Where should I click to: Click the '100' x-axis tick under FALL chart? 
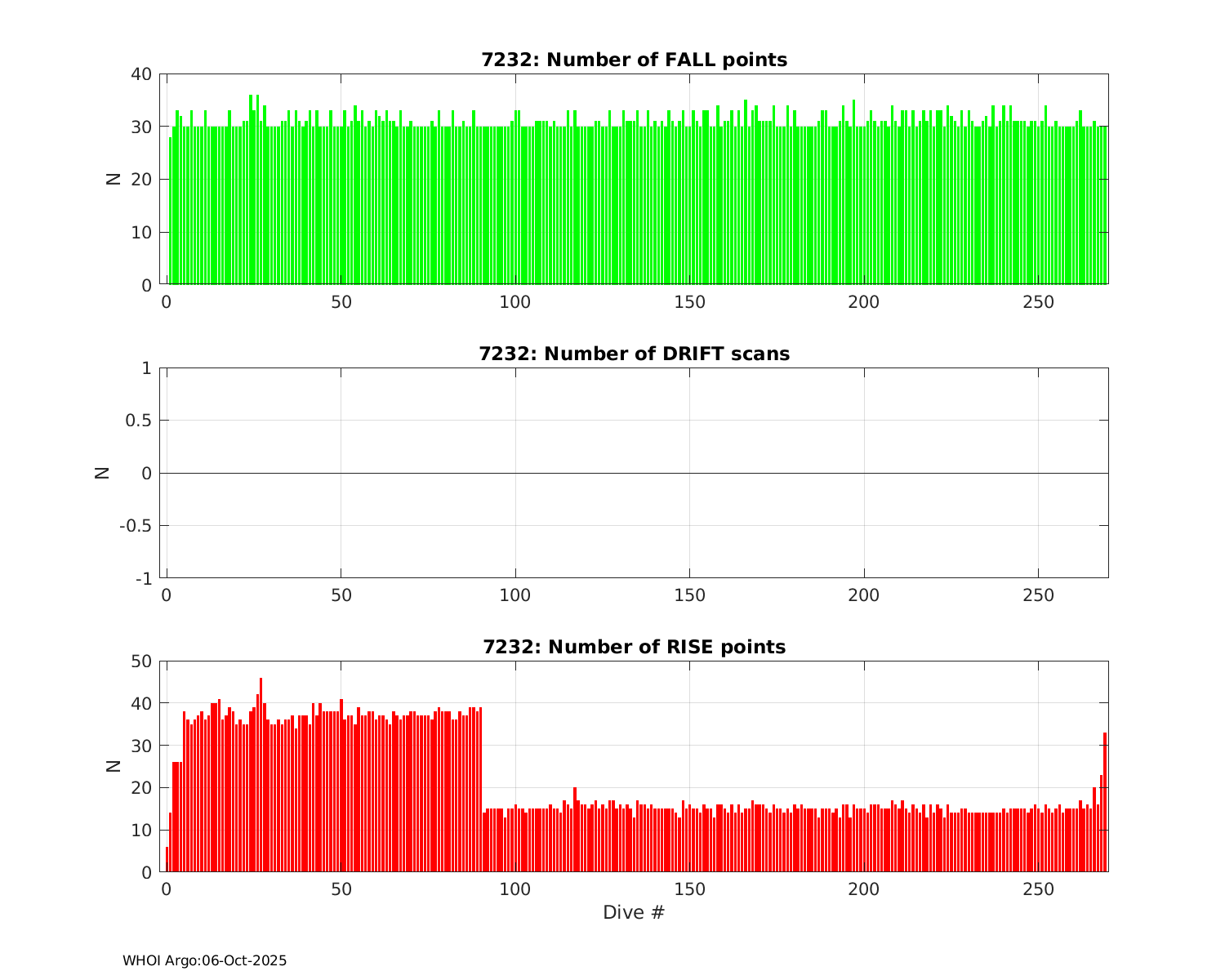point(515,301)
